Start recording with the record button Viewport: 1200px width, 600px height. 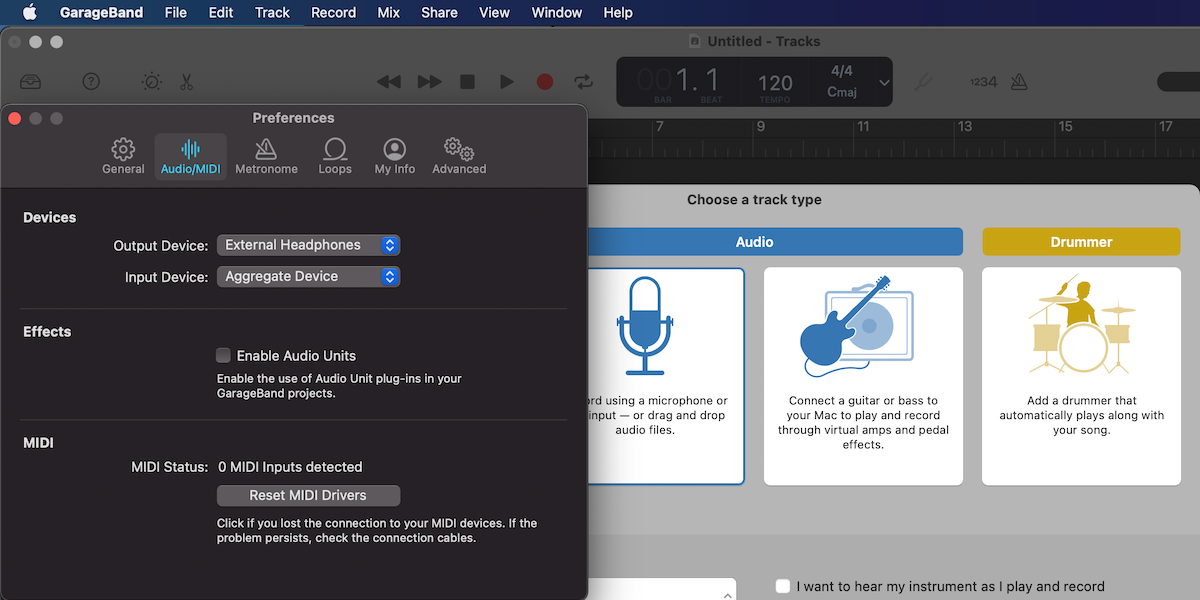click(545, 82)
